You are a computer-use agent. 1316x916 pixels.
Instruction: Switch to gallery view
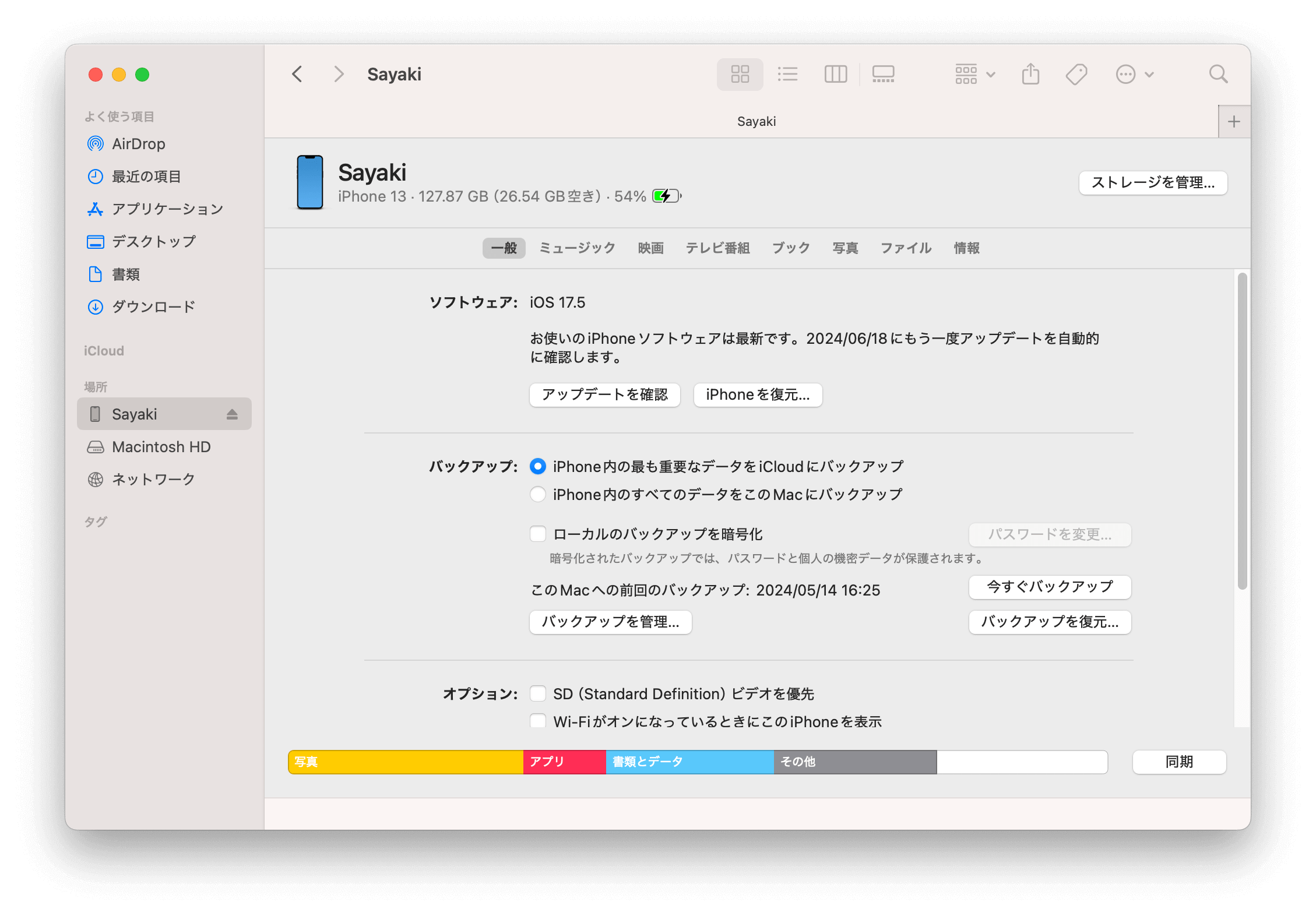coord(883,74)
